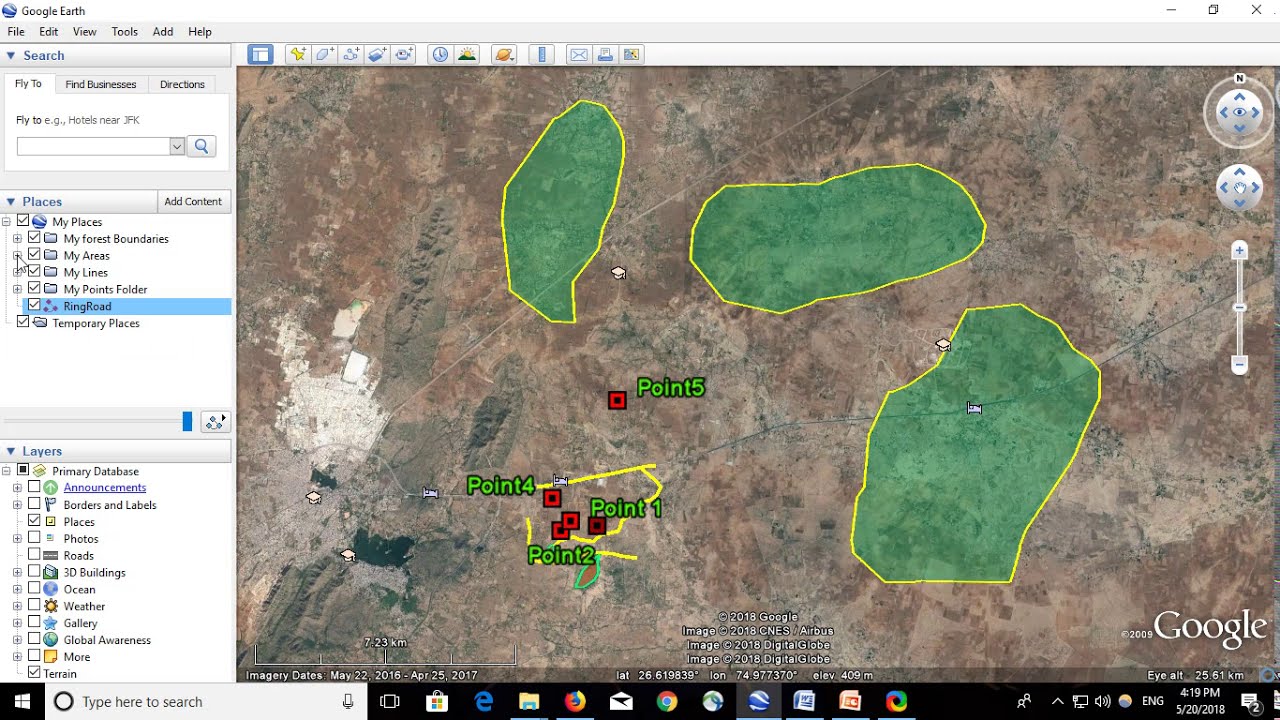Click the zoom out minus button
Image resolution: width=1280 pixels, height=720 pixels.
pos(1240,364)
